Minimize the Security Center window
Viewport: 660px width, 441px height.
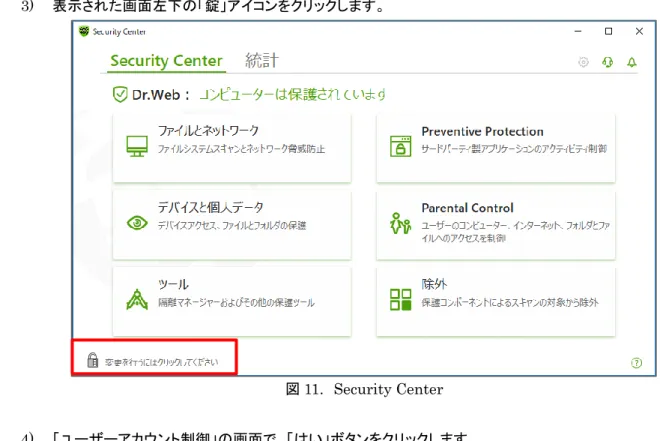(578, 31)
